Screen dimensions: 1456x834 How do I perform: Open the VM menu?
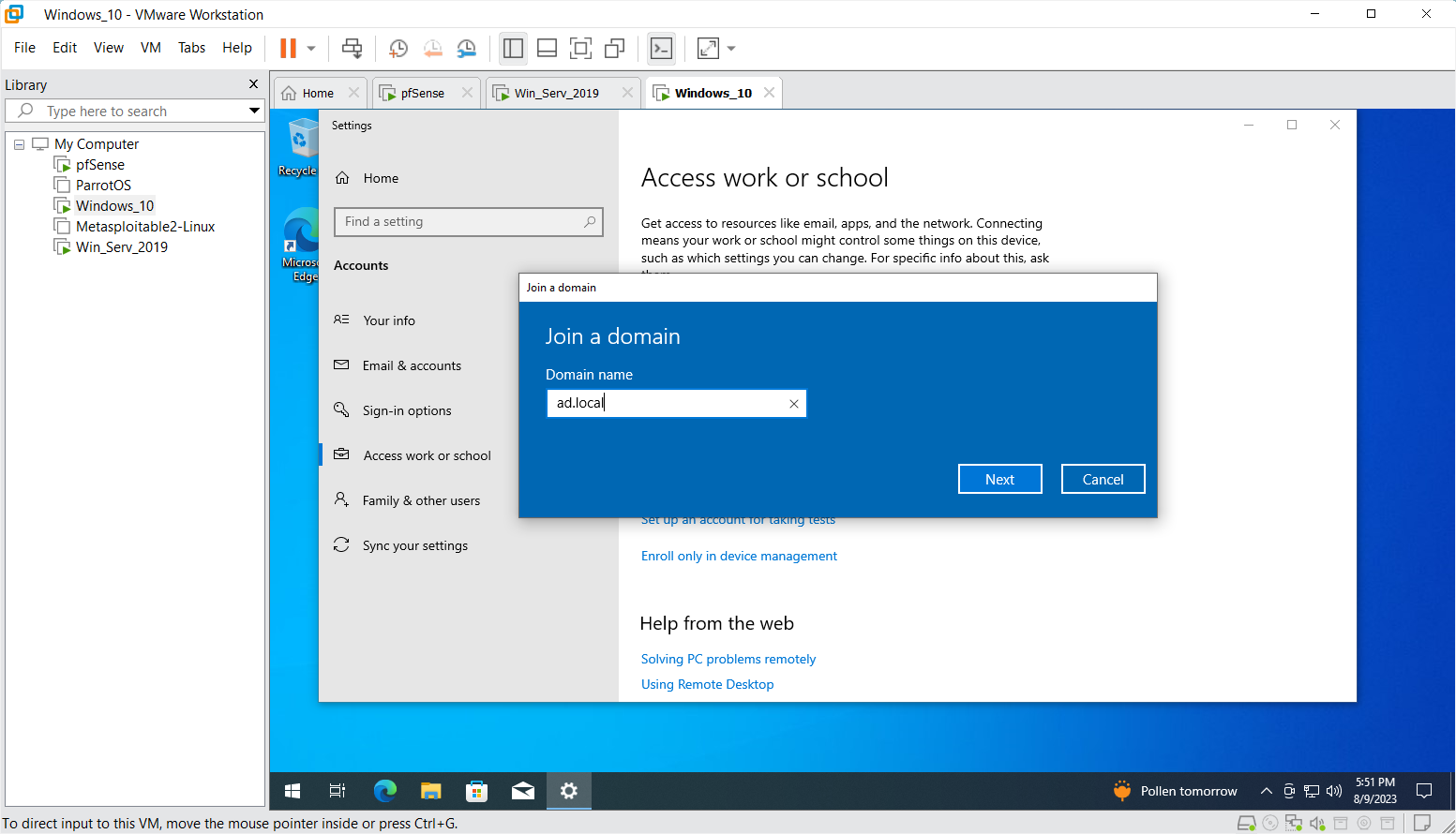click(151, 48)
